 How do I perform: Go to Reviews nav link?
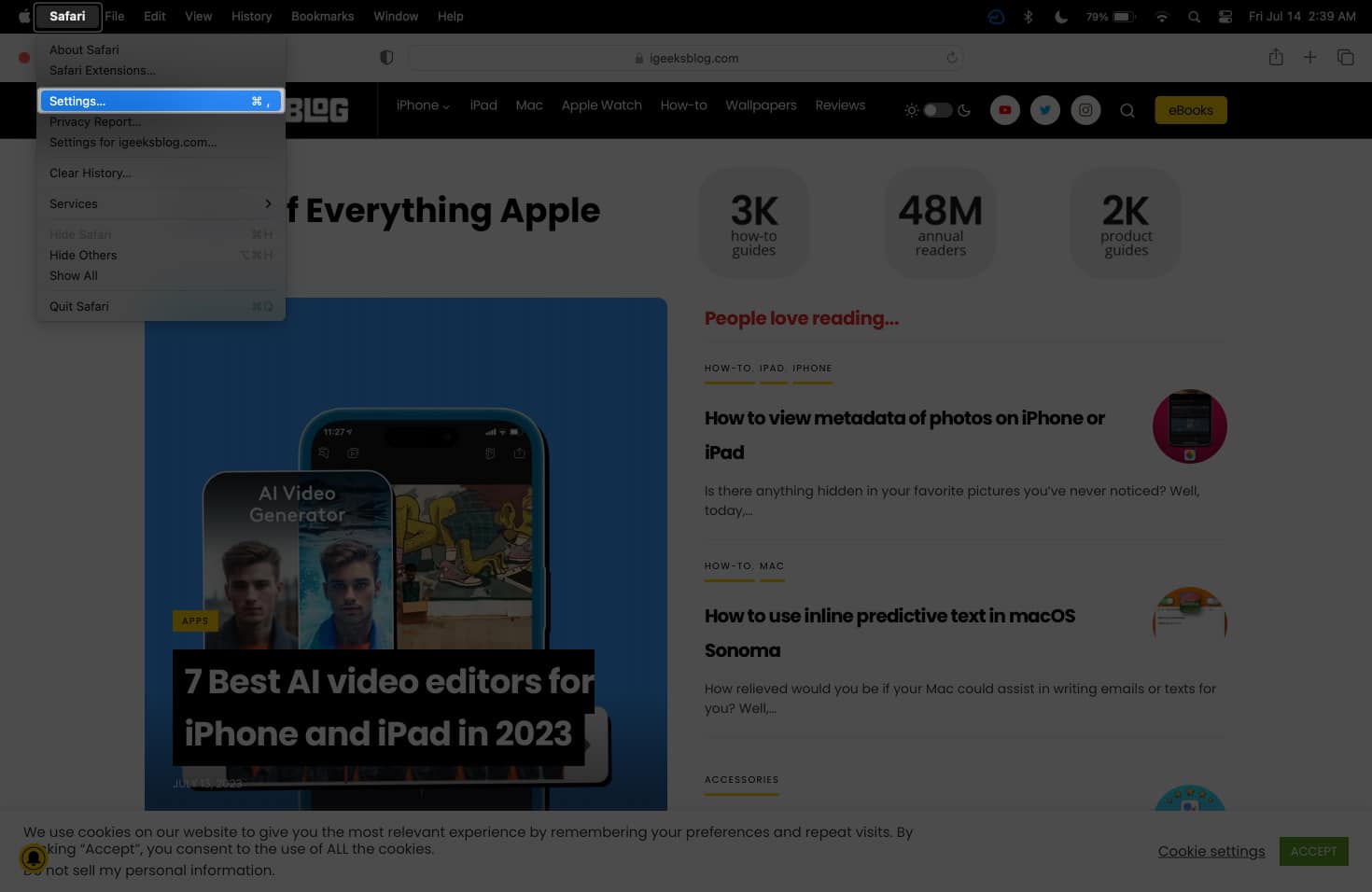(840, 105)
